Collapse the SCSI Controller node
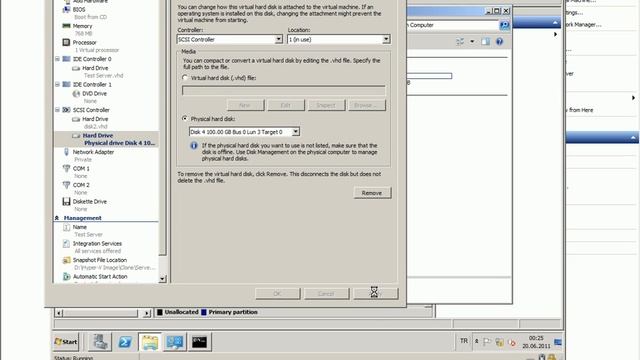This screenshot has height=360, width=640. pos(58,110)
